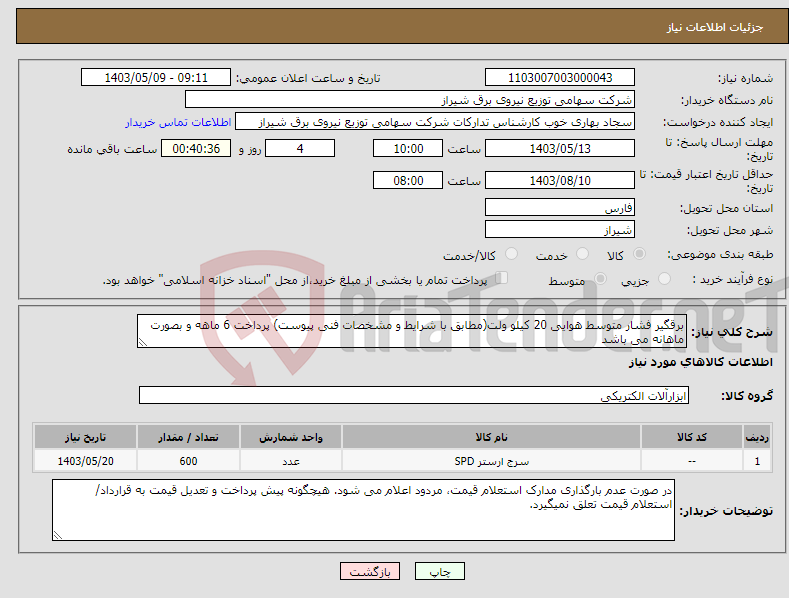
Task: Click the row number cell 1
Action: 757,461
